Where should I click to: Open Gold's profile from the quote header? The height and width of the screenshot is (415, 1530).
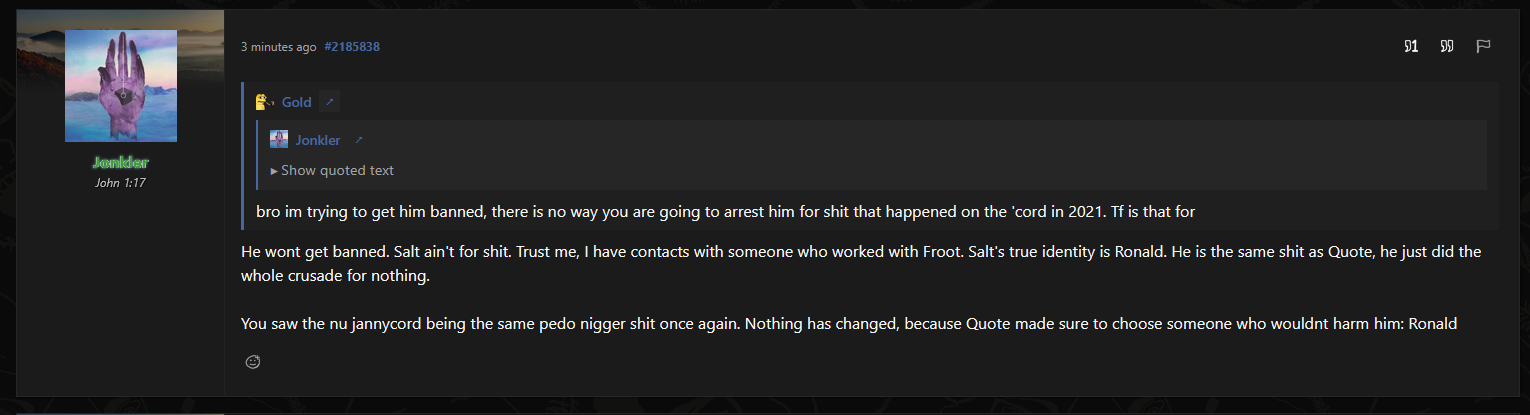296,102
